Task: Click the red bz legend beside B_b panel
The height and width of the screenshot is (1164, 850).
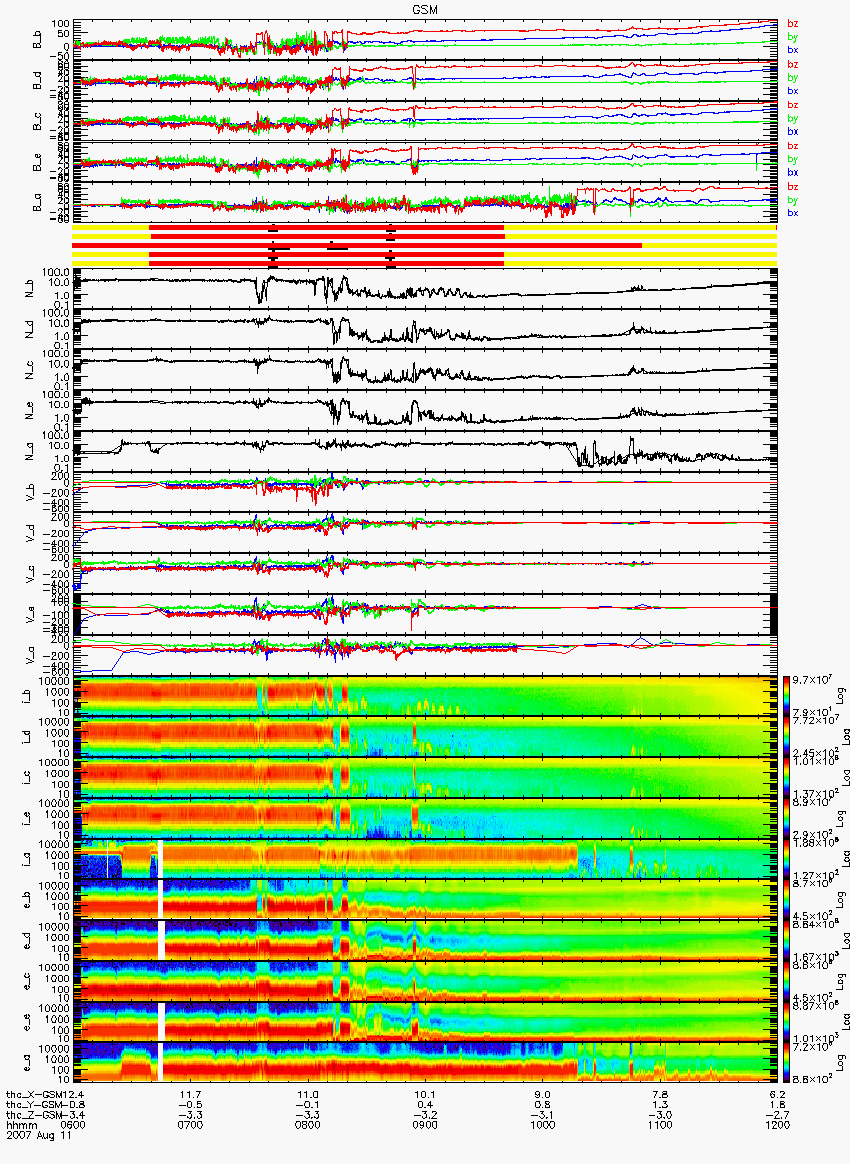Action: [x=793, y=24]
